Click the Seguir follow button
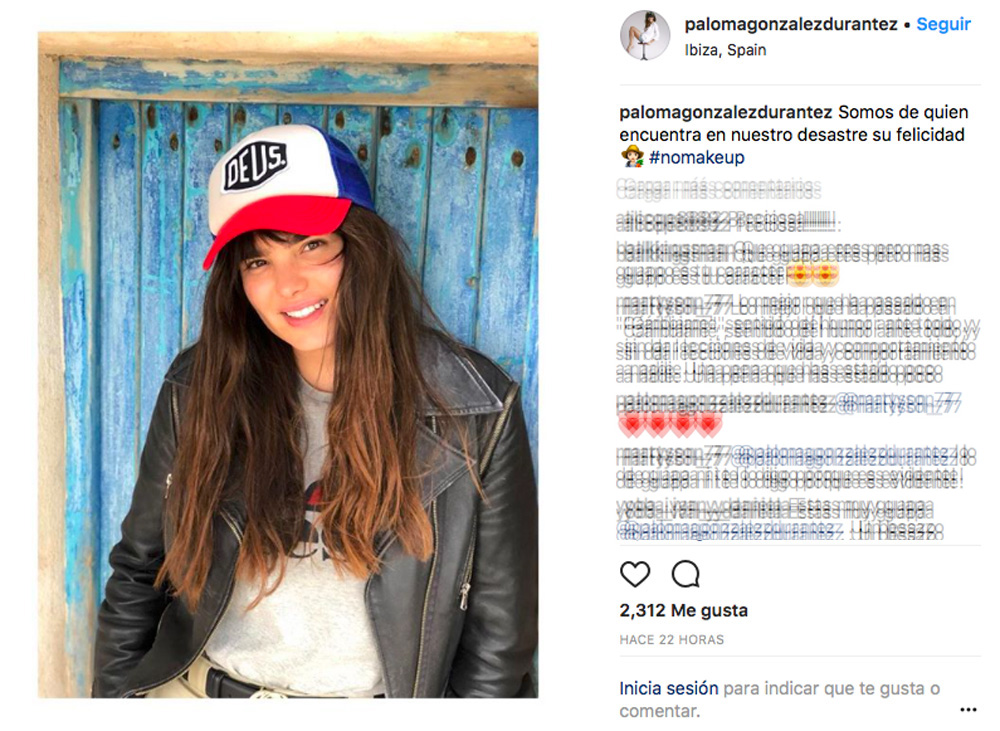The height and width of the screenshot is (731, 1000). pyautogui.click(x=943, y=24)
